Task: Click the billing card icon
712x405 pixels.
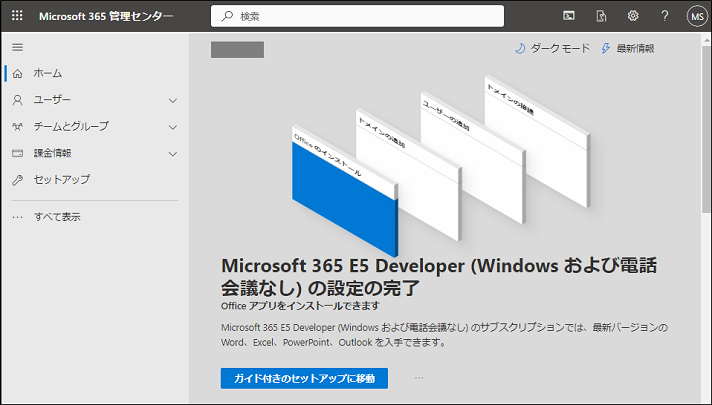Action: click(18, 153)
